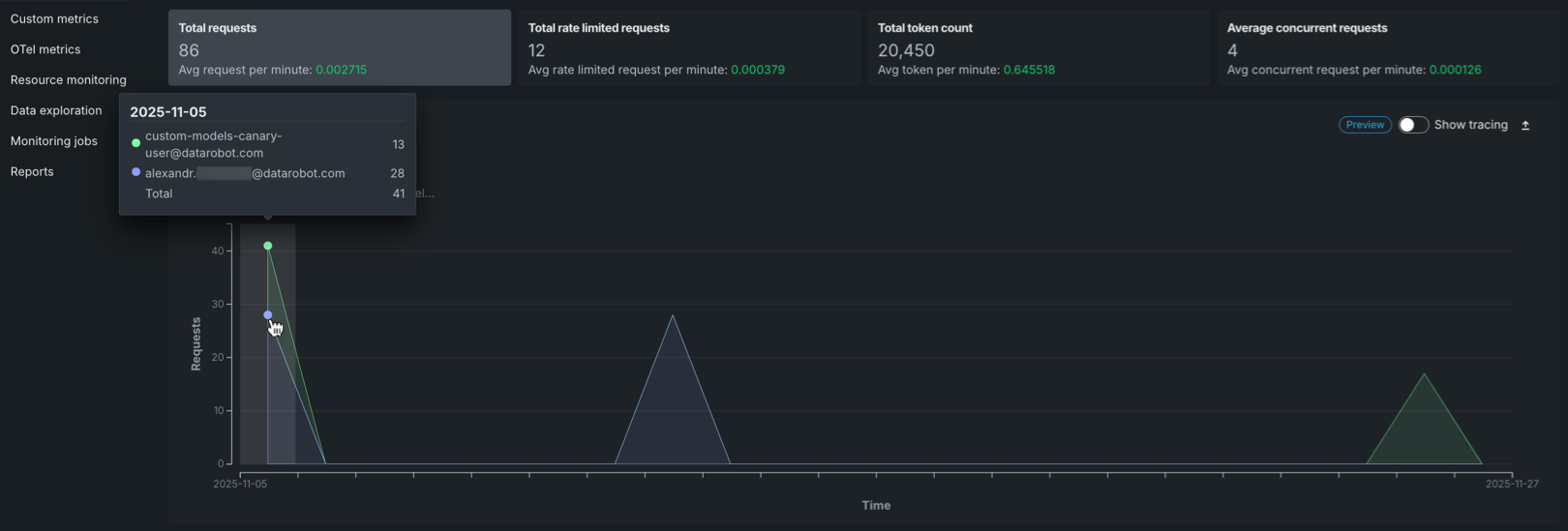Open the Reports page
The width and height of the screenshot is (1568, 531).
click(32, 172)
